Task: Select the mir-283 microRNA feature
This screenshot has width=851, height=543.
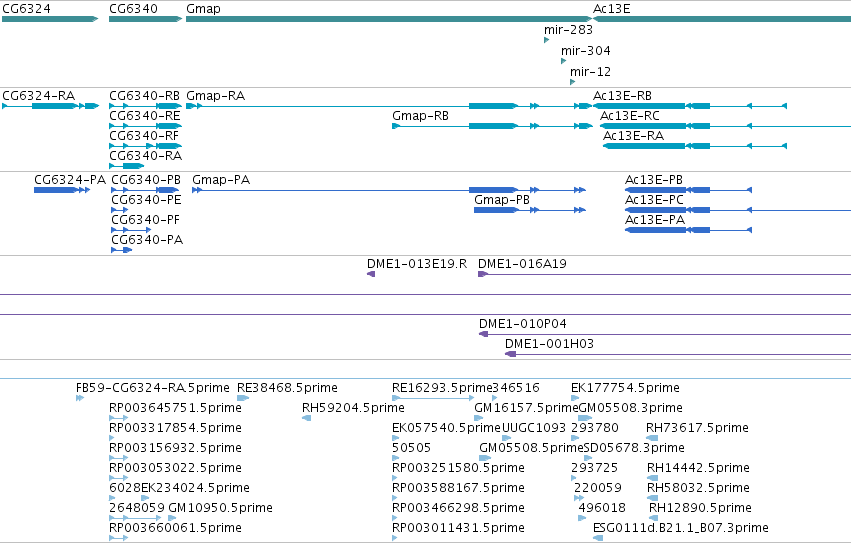Action: click(x=568, y=30)
